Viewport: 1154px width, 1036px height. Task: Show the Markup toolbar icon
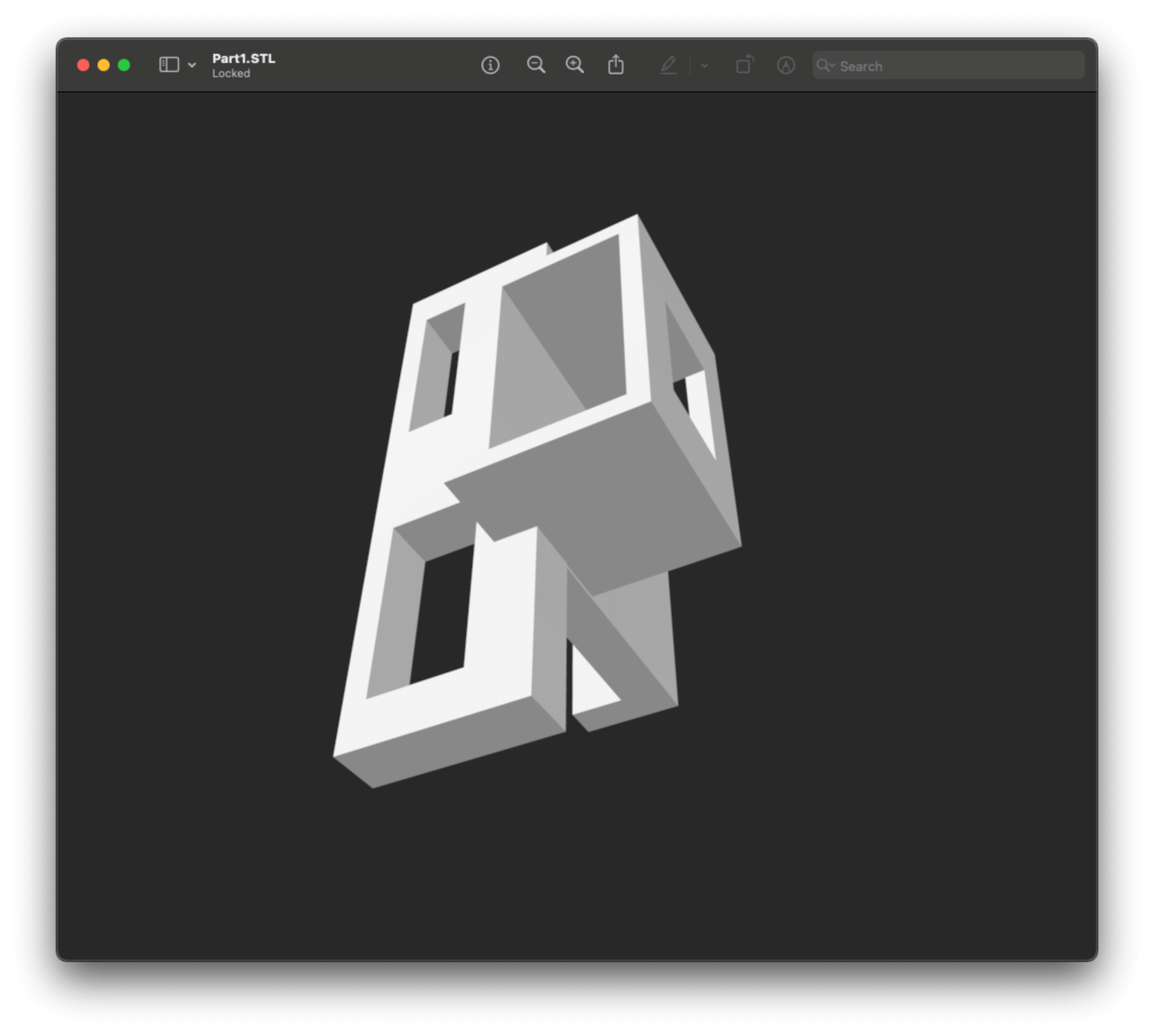pyautogui.click(x=786, y=66)
